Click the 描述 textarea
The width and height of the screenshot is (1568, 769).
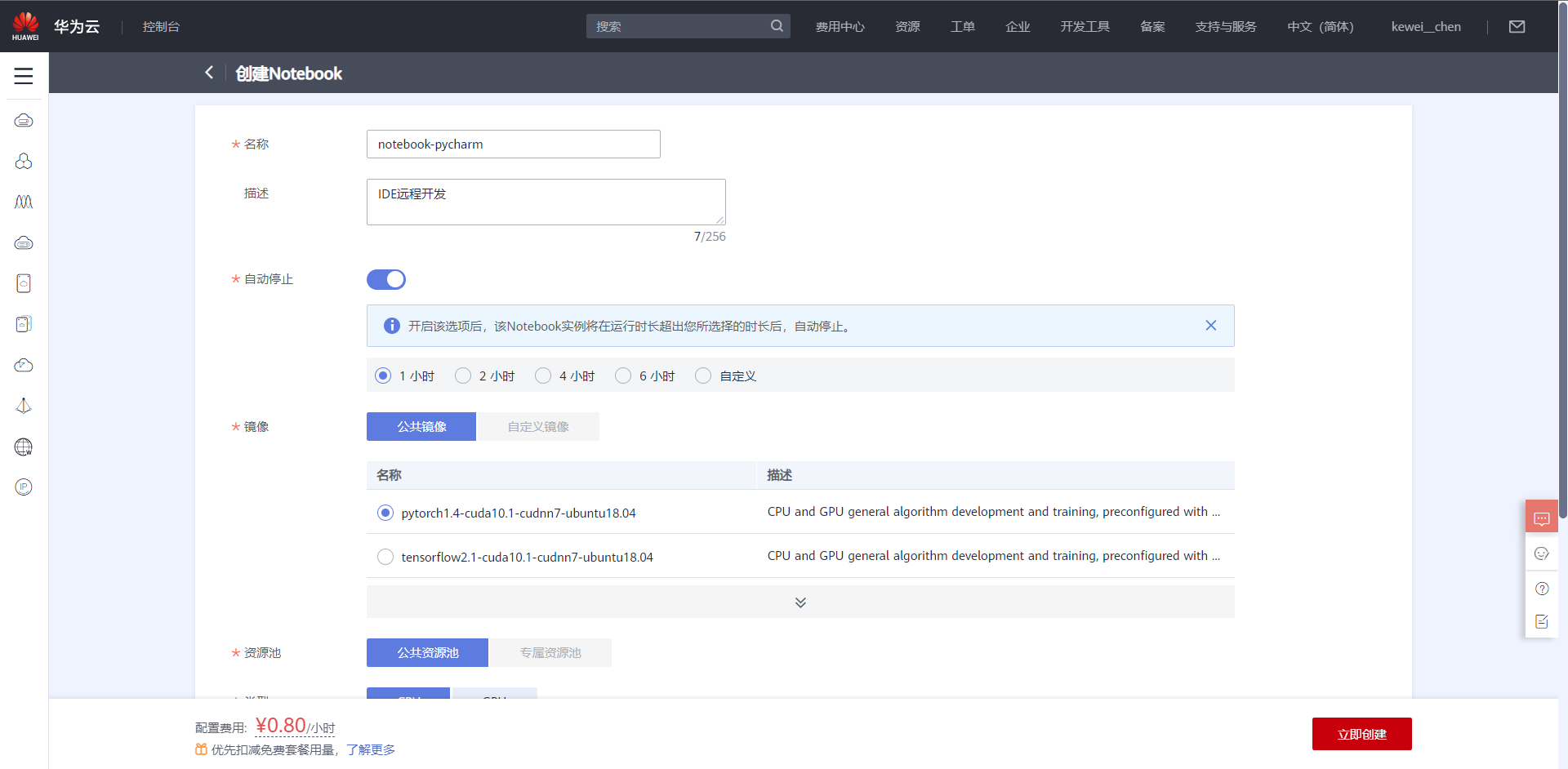pyautogui.click(x=546, y=202)
